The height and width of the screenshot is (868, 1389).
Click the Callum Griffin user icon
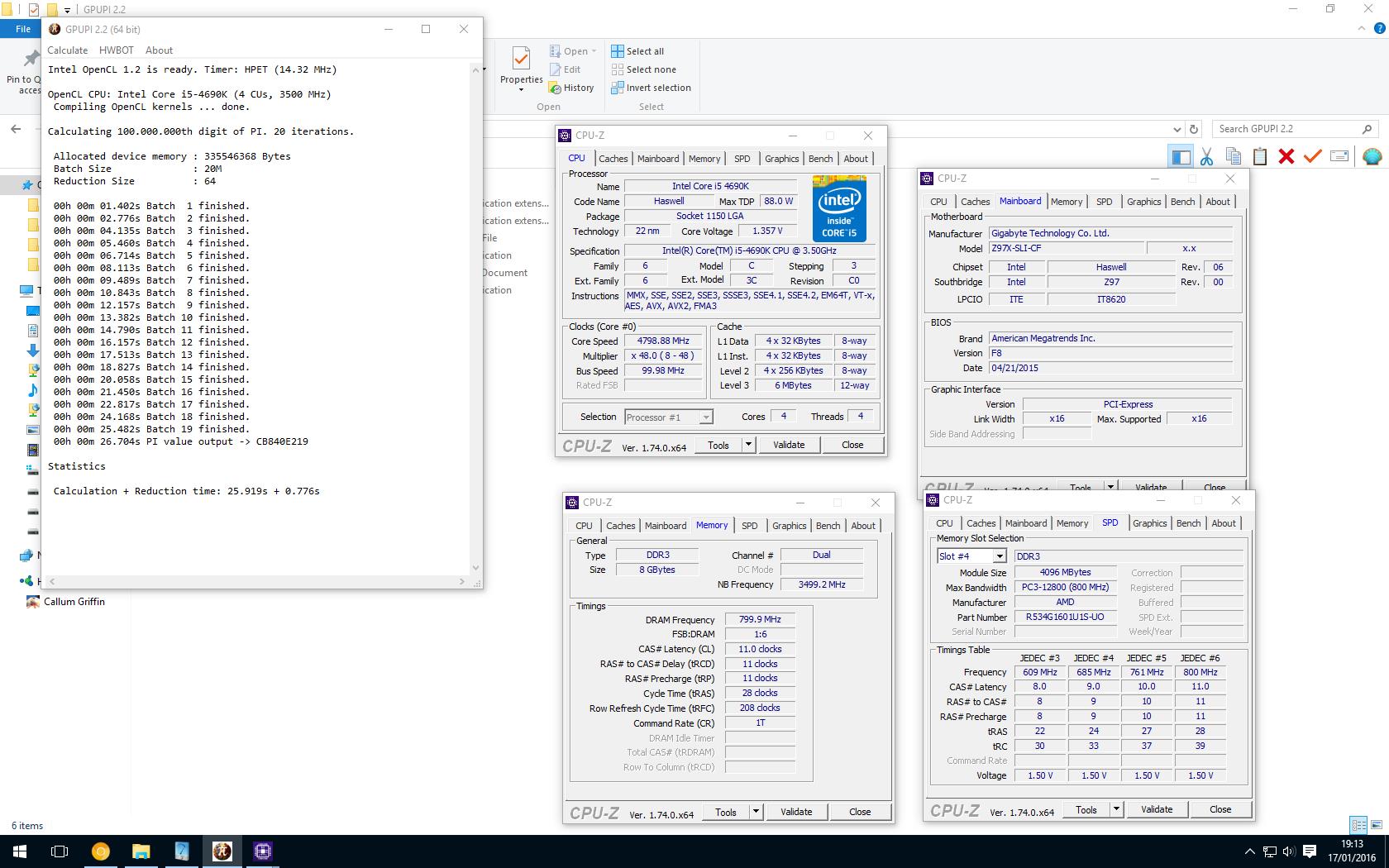tap(32, 602)
